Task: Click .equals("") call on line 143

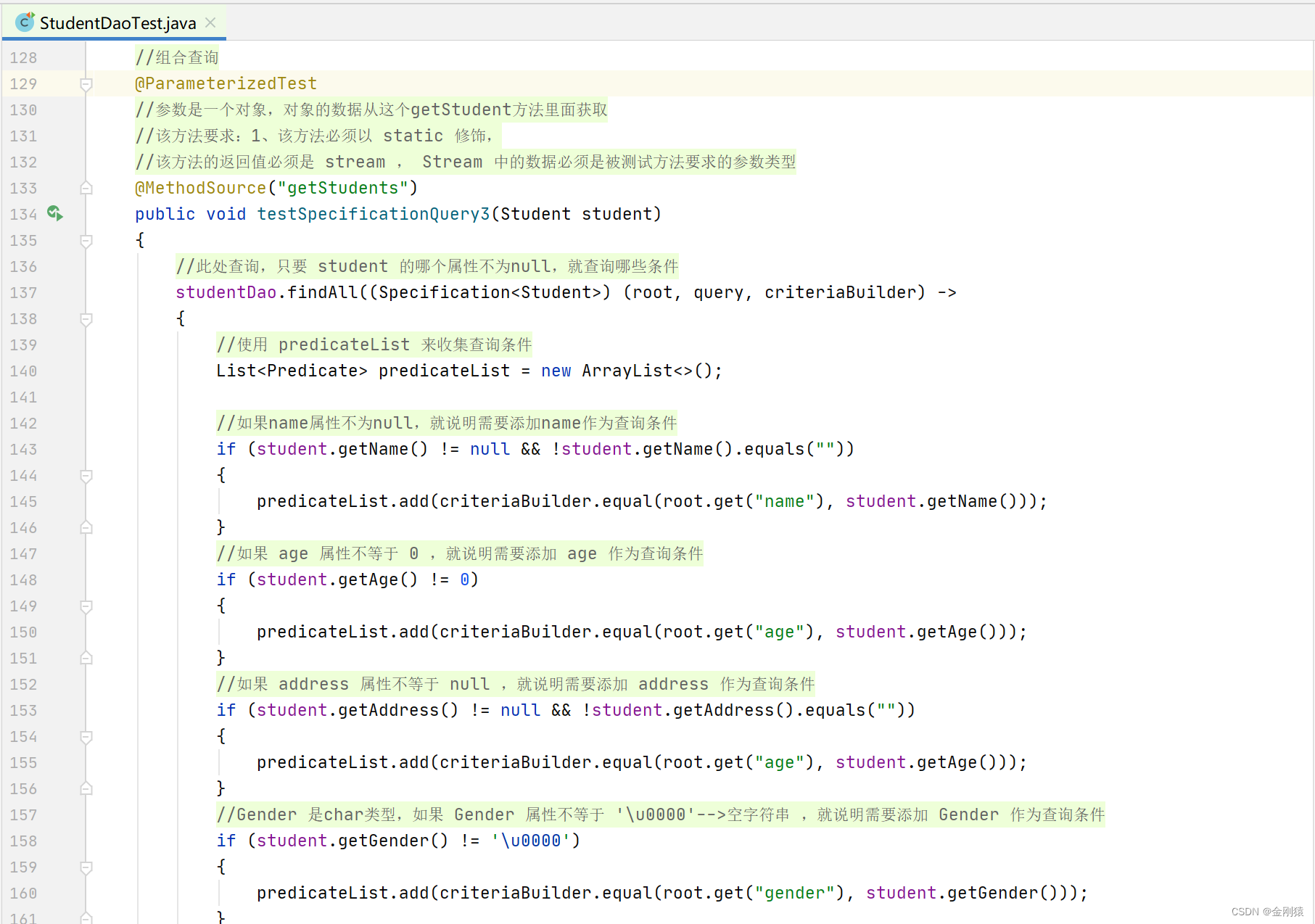Action: pos(790,449)
